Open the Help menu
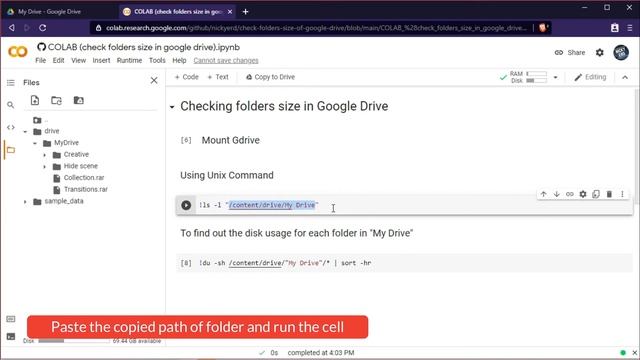Viewport: 640px width, 360px height. click(179, 60)
